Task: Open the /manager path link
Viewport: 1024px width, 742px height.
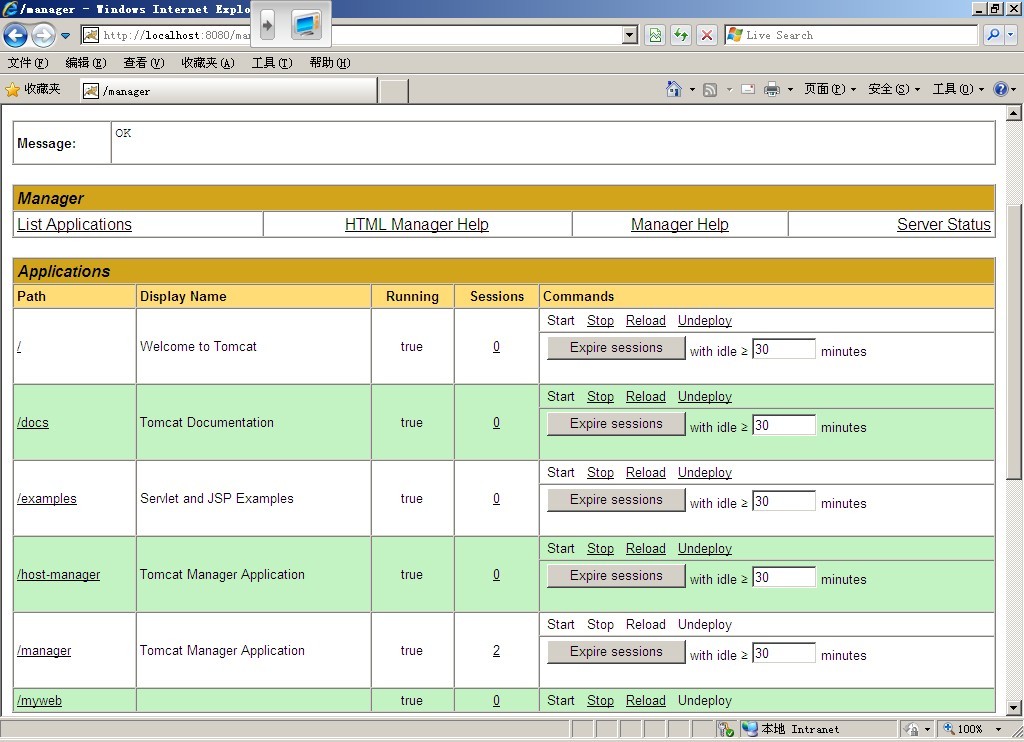Action: coord(44,651)
